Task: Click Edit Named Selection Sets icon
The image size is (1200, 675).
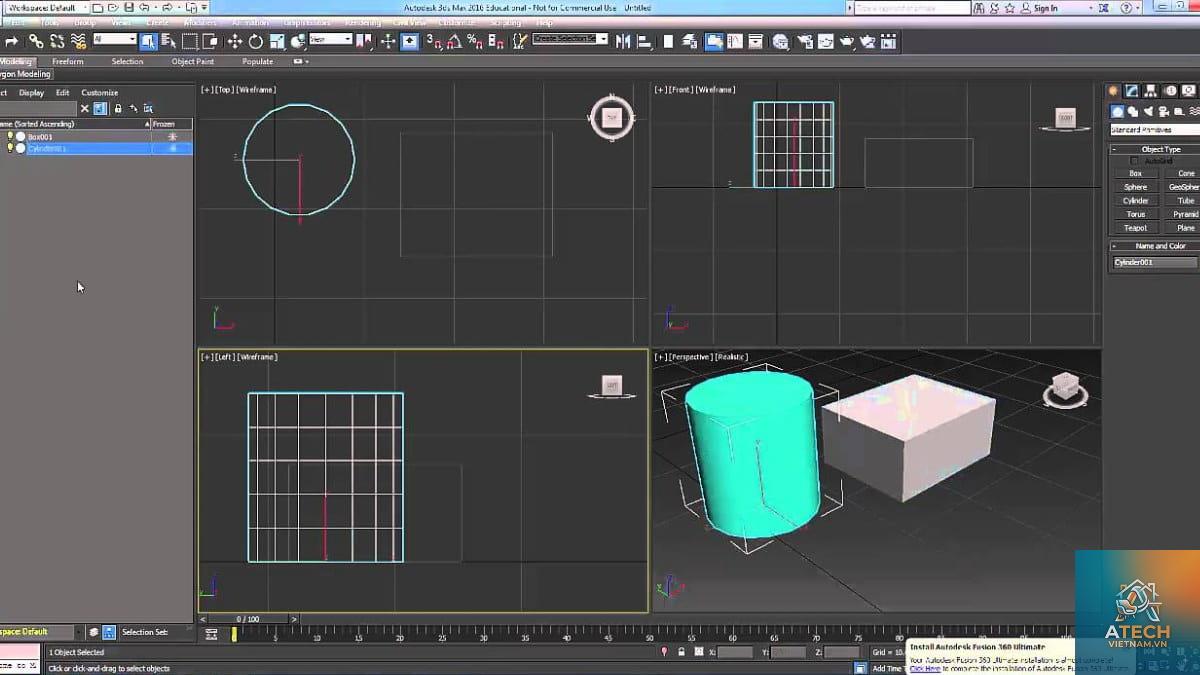Action: pos(520,41)
